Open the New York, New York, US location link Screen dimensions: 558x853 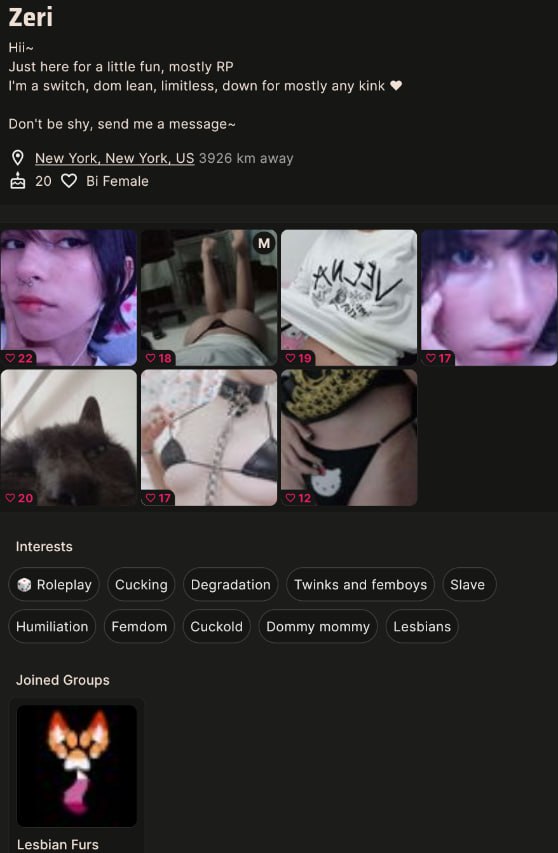tap(114, 158)
